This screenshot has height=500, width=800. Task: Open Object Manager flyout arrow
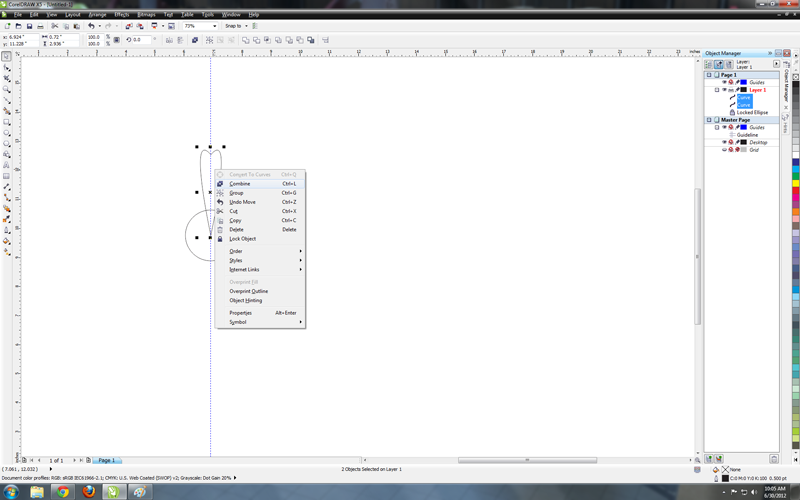(x=776, y=64)
